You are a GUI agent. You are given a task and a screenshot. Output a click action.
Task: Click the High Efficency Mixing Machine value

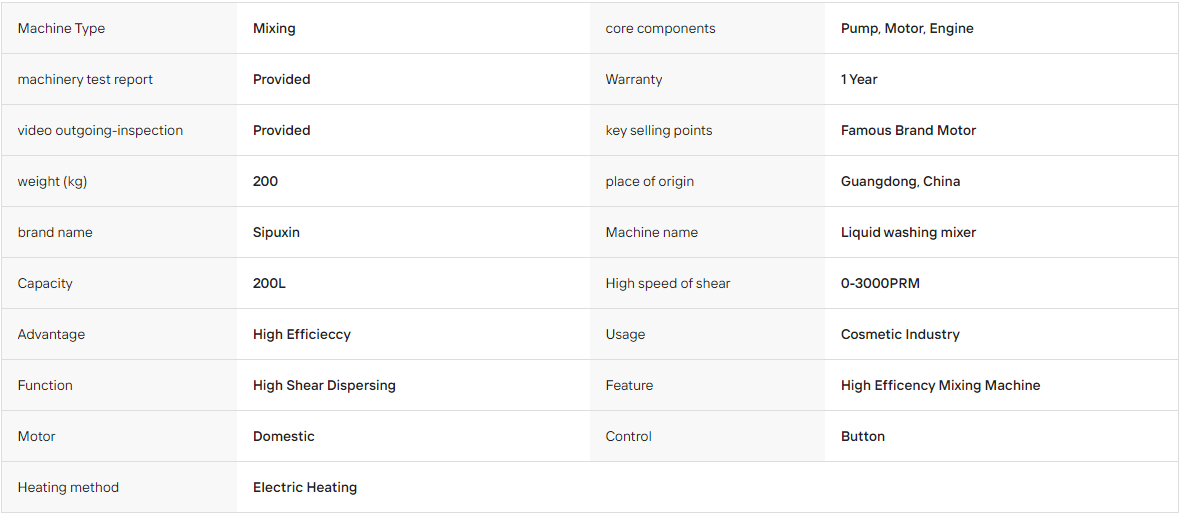pos(940,385)
